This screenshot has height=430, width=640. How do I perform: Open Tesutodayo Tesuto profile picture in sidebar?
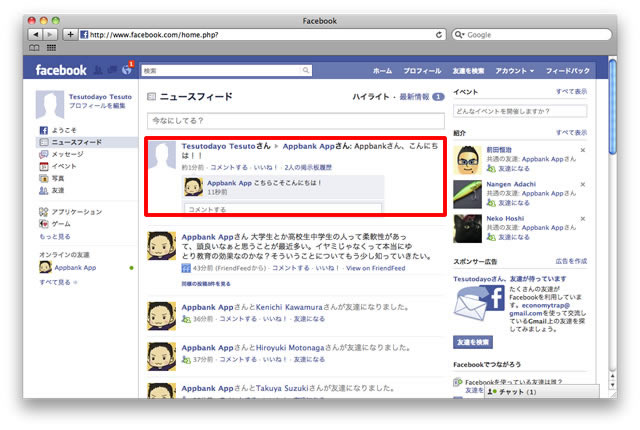tap(50, 104)
